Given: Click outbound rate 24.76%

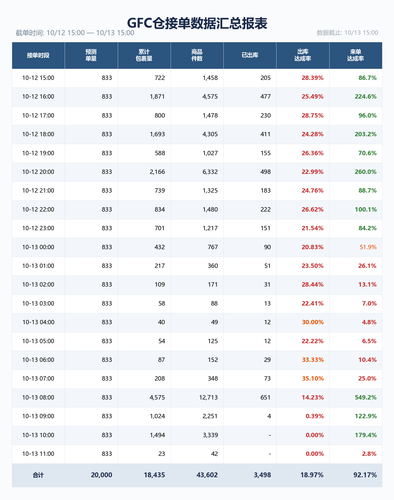Looking at the screenshot, I should coord(312,191).
